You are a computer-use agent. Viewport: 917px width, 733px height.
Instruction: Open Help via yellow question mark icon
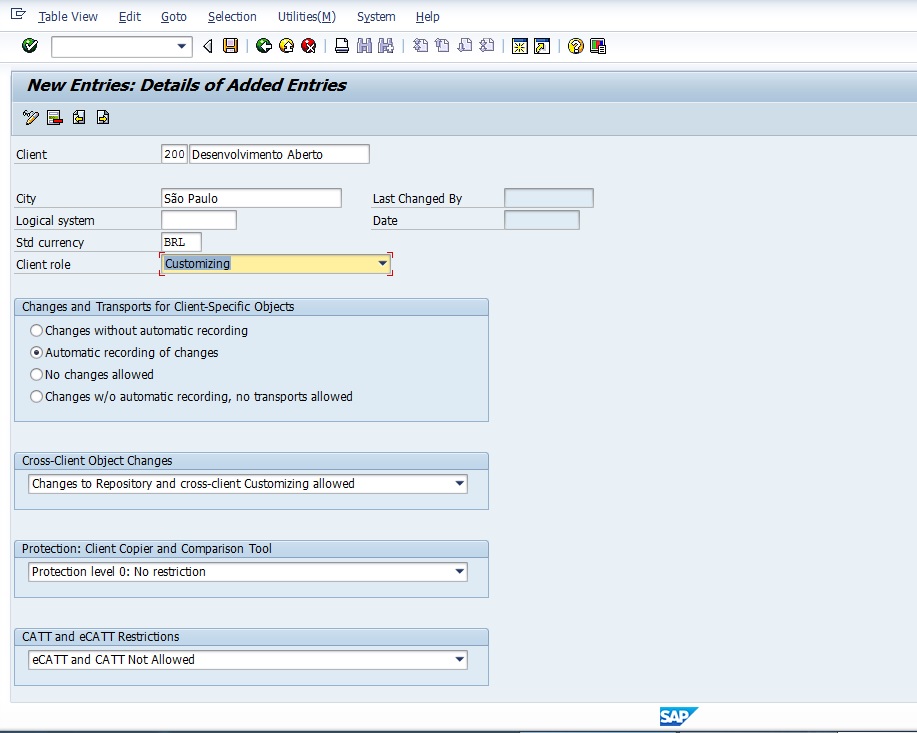[x=575, y=46]
